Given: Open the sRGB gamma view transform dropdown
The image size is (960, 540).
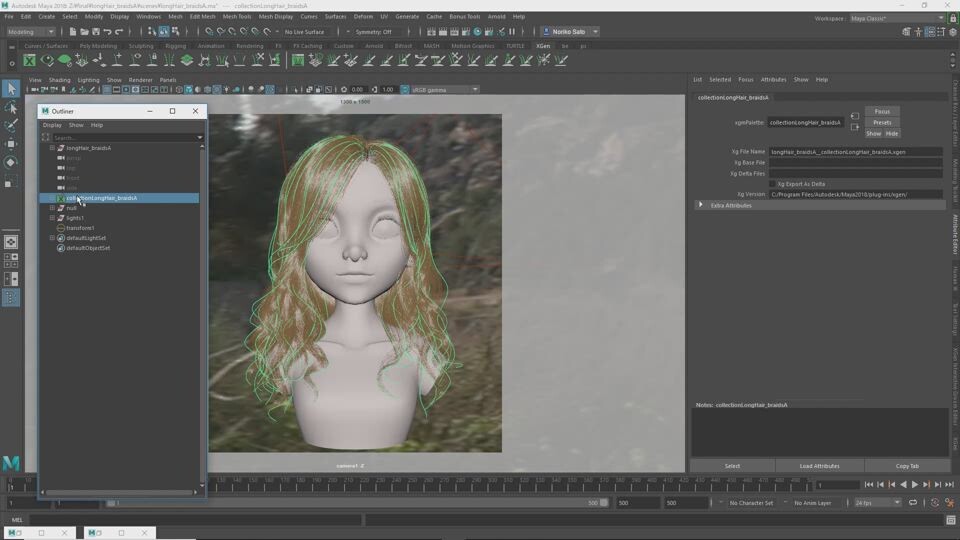Looking at the screenshot, I should pos(444,90).
